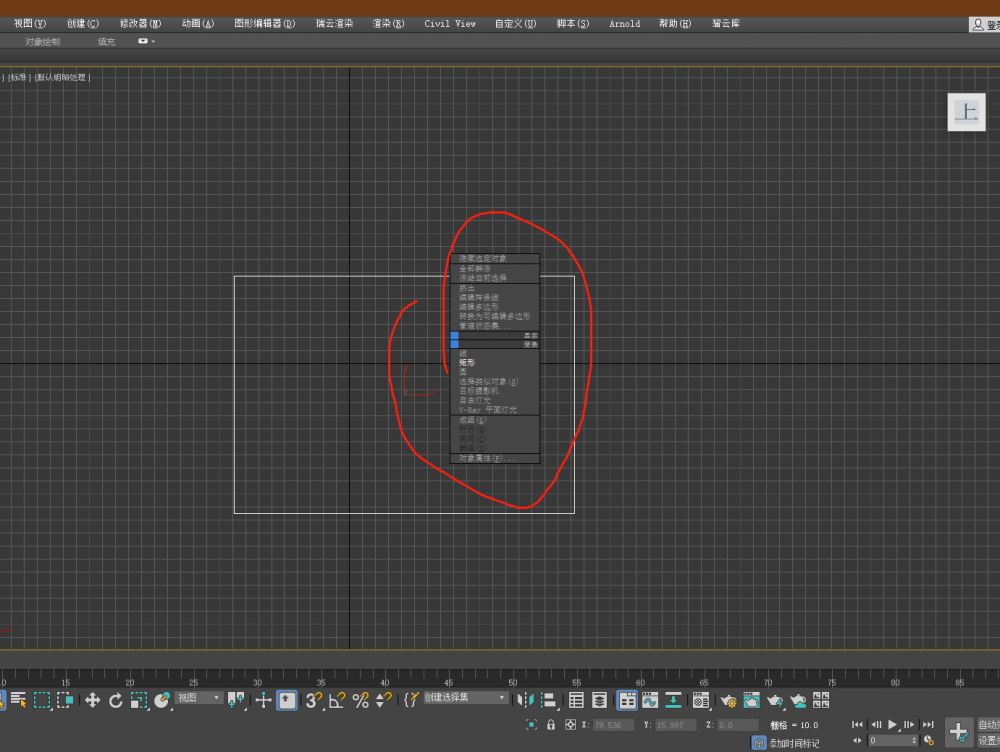The width and height of the screenshot is (1000, 752).
Task: Click the Render Production teapot icon
Action: 775,701
